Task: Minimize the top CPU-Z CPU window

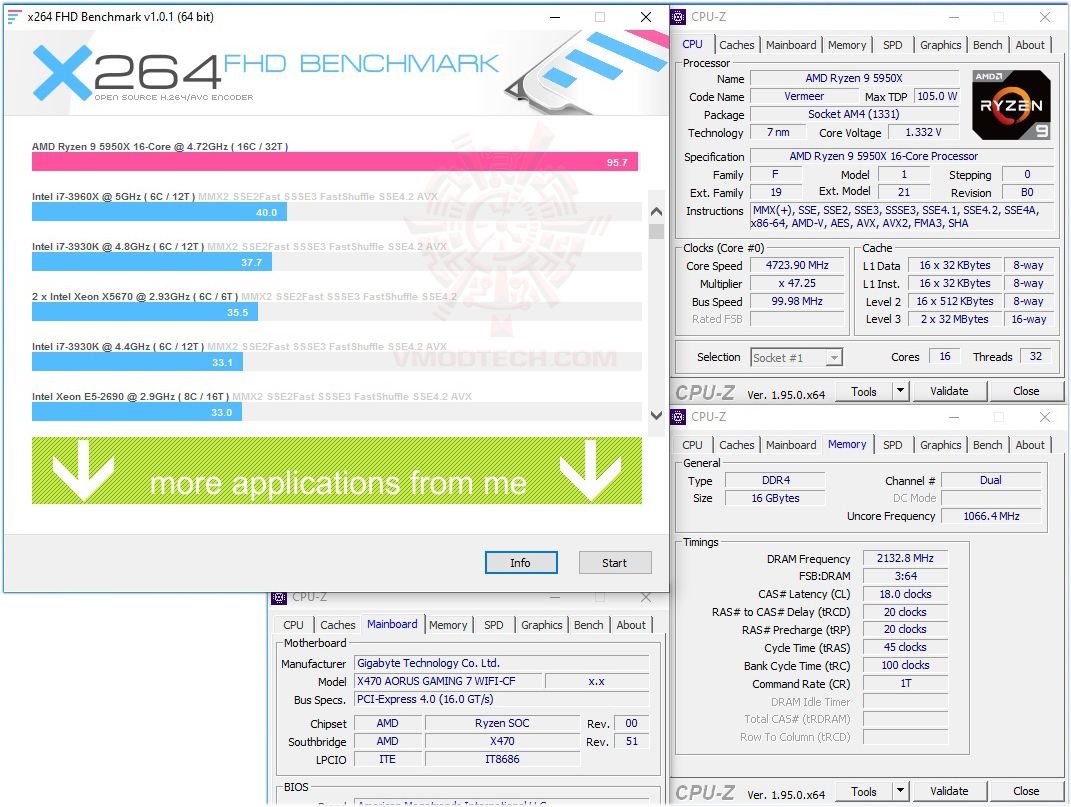Action: point(954,17)
